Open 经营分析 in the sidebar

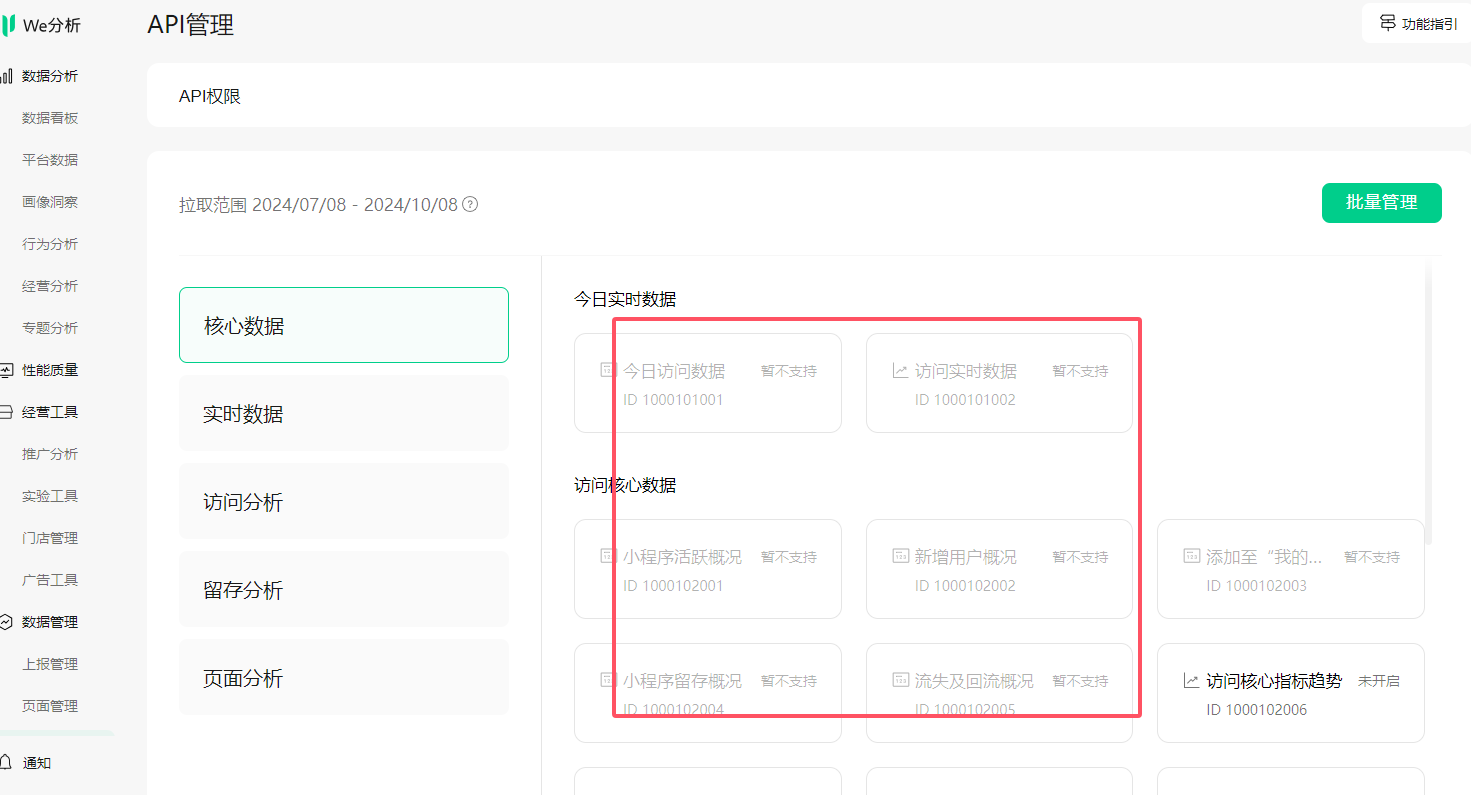pyautogui.click(x=50, y=286)
